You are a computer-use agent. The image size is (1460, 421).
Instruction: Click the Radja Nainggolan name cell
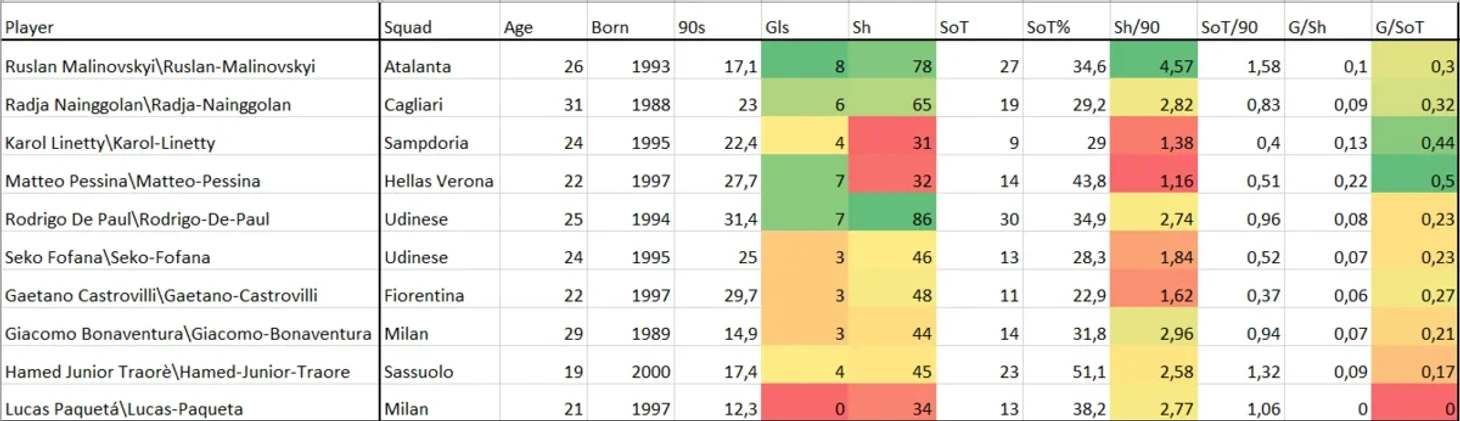pyautogui.click(x=190, y=104)
